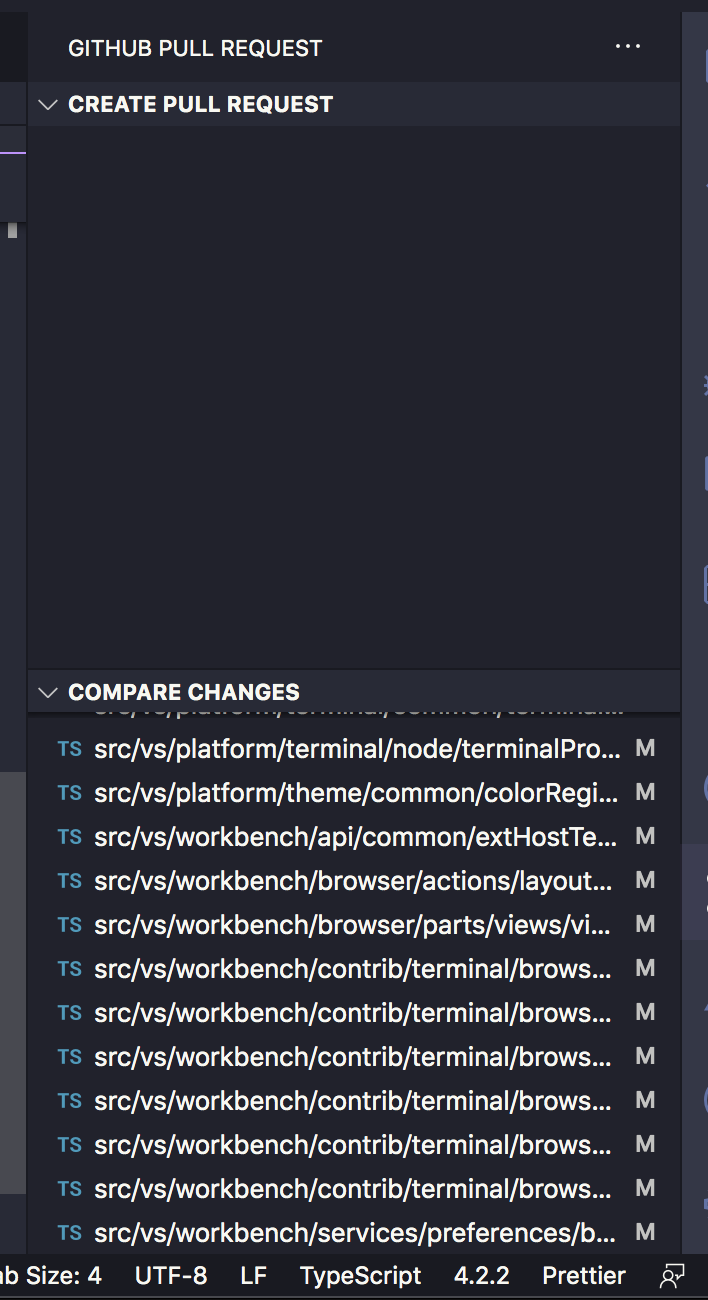Click the M status badge on services/preferences row

pyautogui.click(x=645, y=1233)
